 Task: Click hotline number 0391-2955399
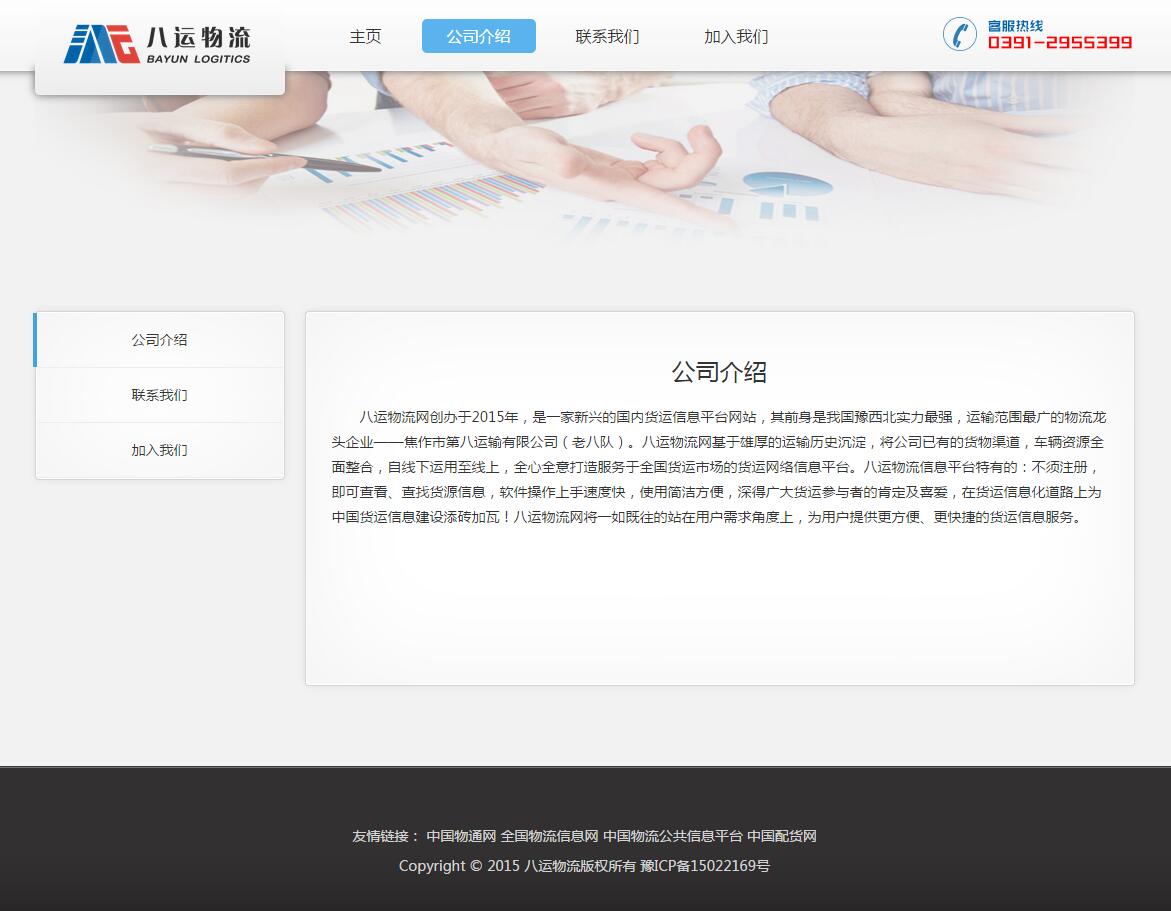(1060, 43)
